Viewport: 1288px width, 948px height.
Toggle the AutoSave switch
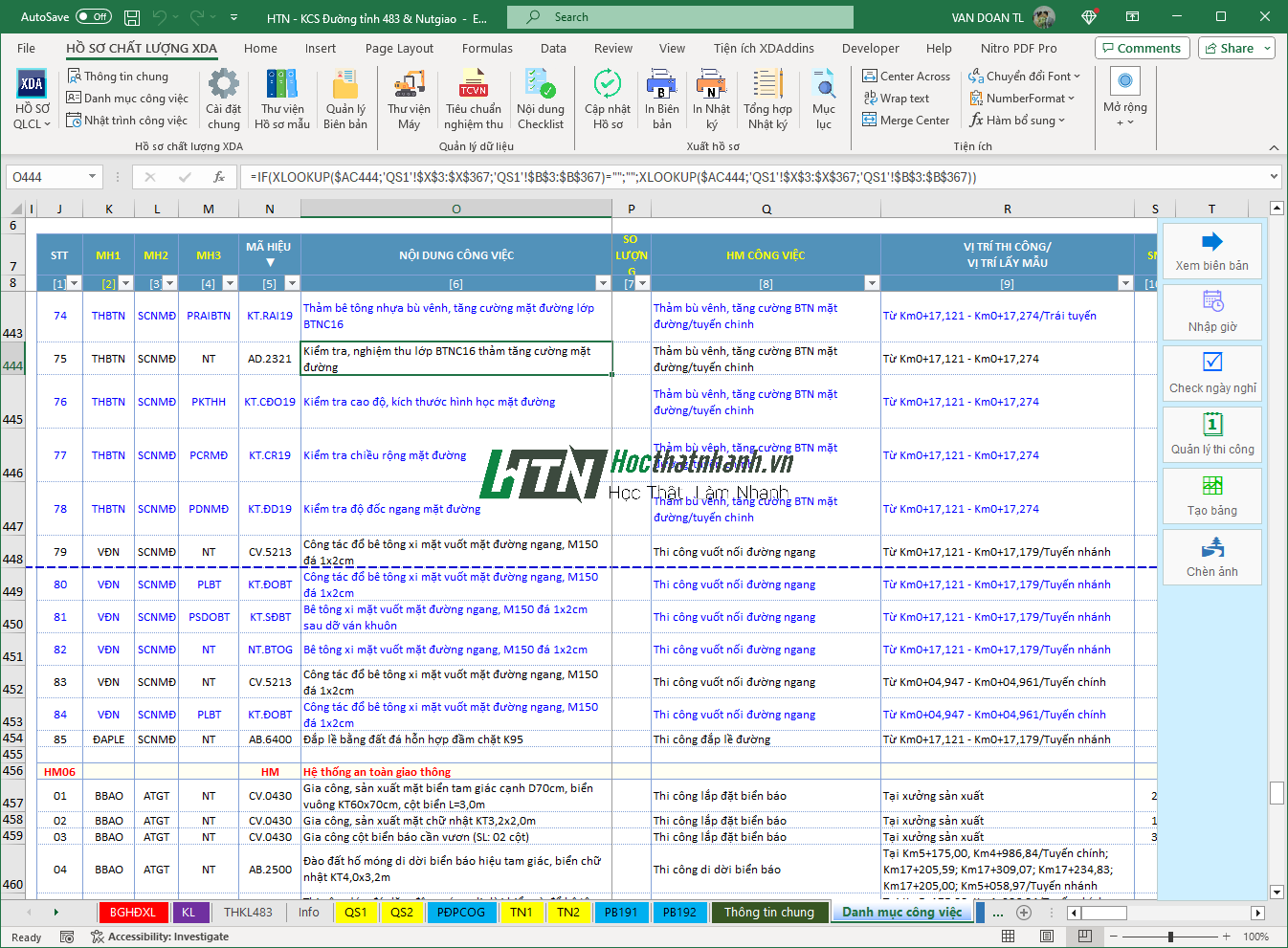pos(94,17)
